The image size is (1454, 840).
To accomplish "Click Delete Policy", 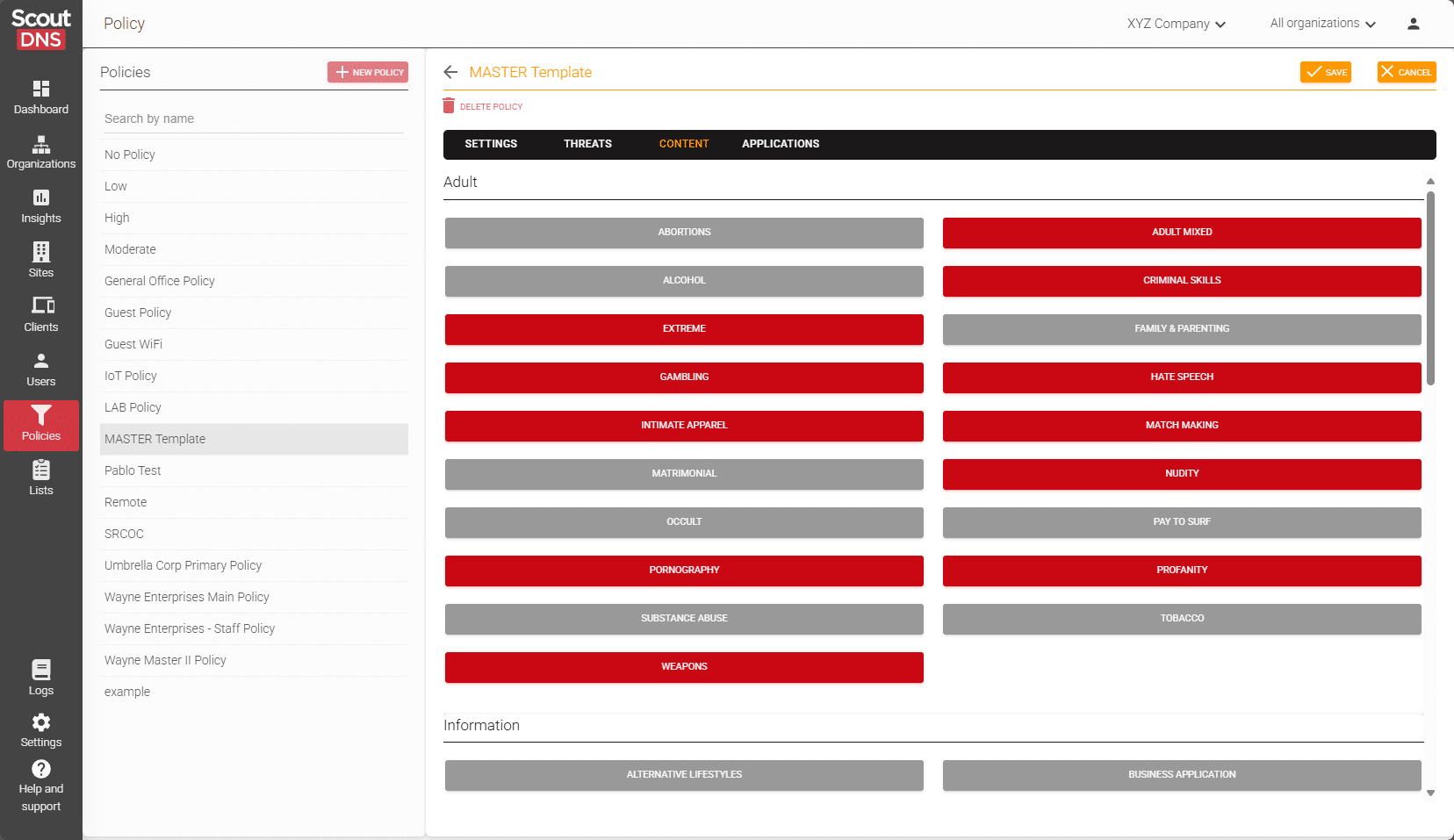I will point(482,106).
